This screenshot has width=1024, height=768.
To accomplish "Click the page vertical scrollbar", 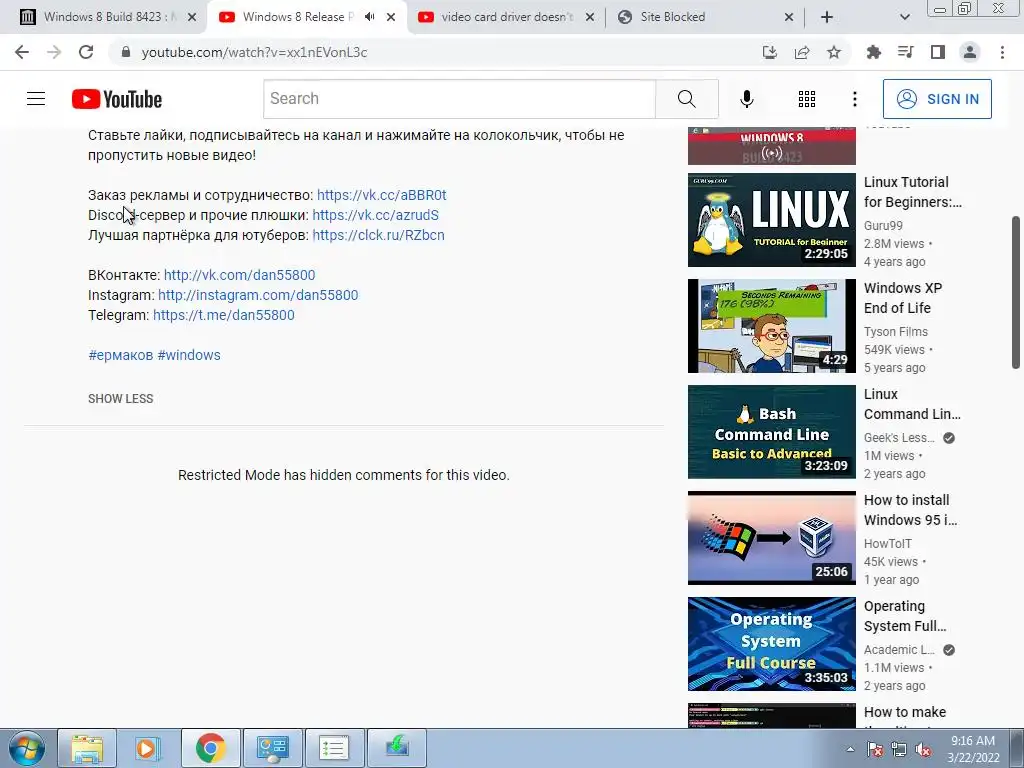I will [1016, 293].
